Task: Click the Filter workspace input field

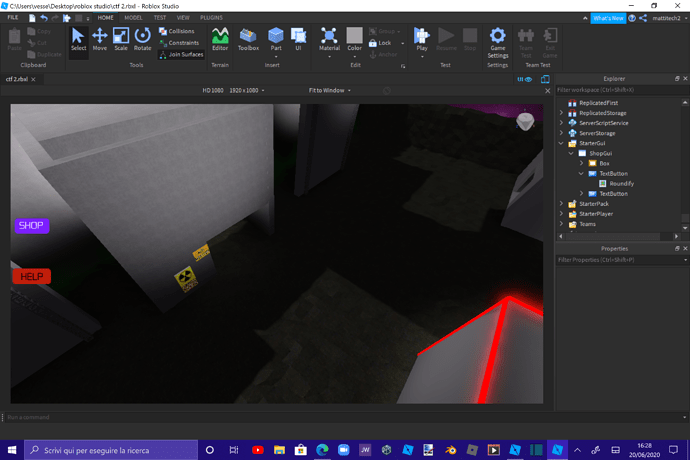Action: 620,90
